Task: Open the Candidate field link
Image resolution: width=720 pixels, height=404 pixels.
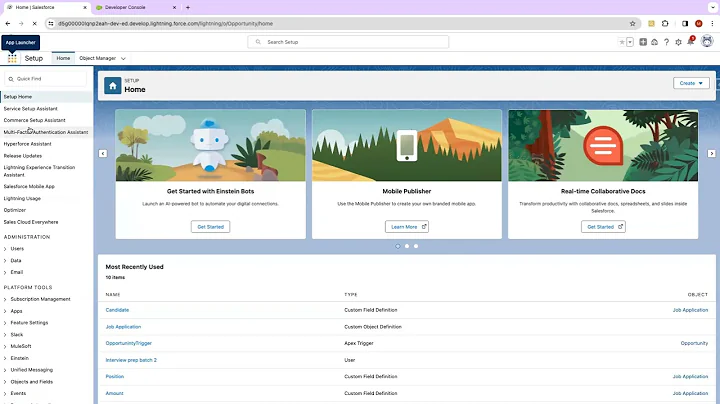Action: coord(117,310)
